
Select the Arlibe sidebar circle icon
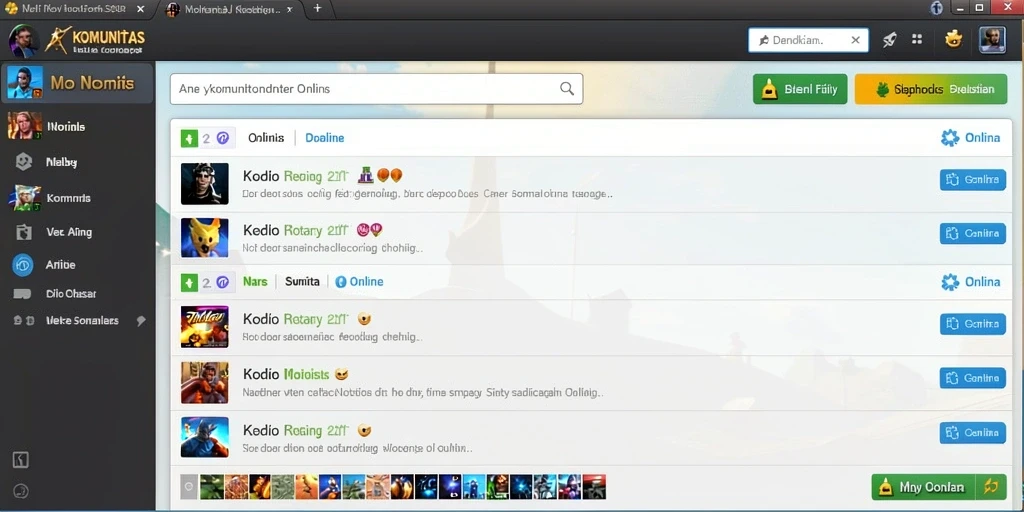coord(23,264)
